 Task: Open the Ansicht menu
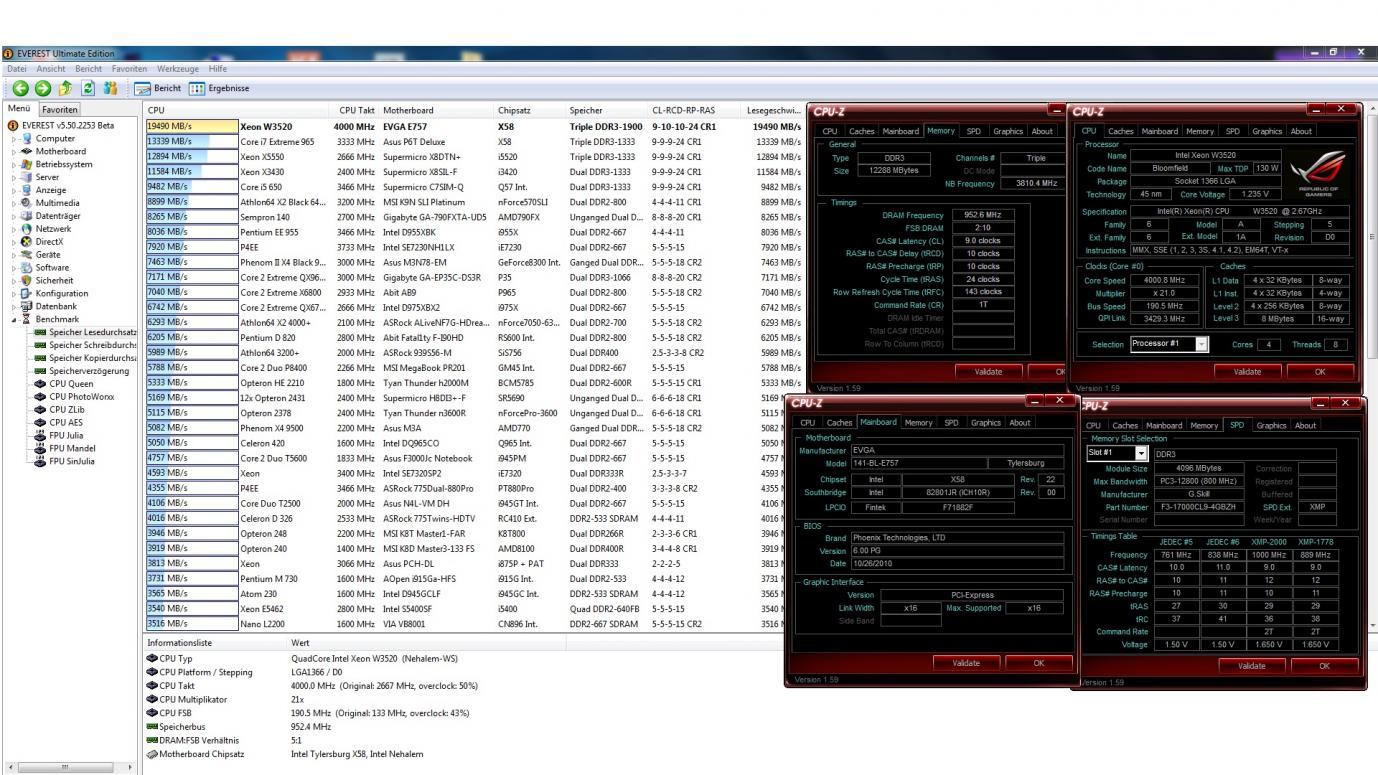tap(51, 68)
